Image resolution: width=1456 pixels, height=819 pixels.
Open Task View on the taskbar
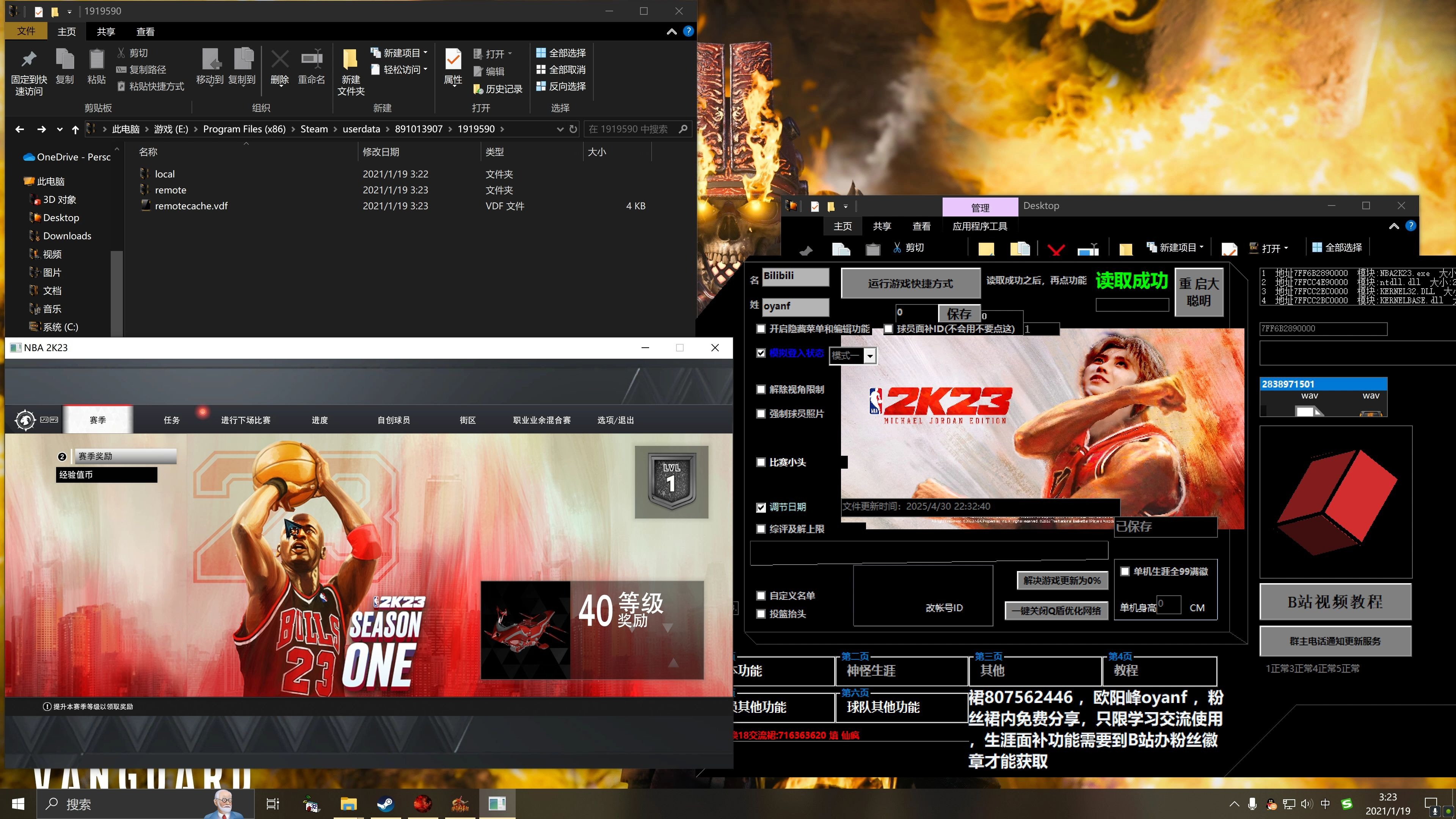click(x=273, y=803)
